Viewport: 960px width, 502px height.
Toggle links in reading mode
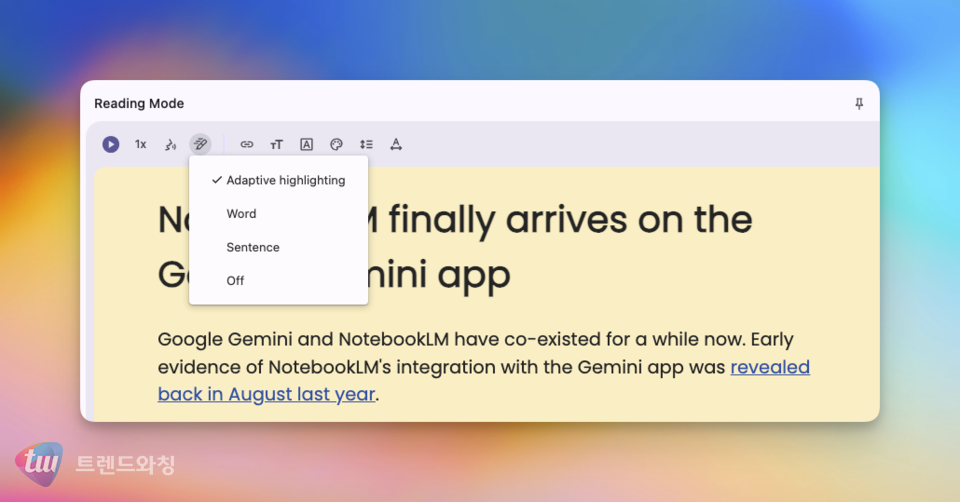247,144
